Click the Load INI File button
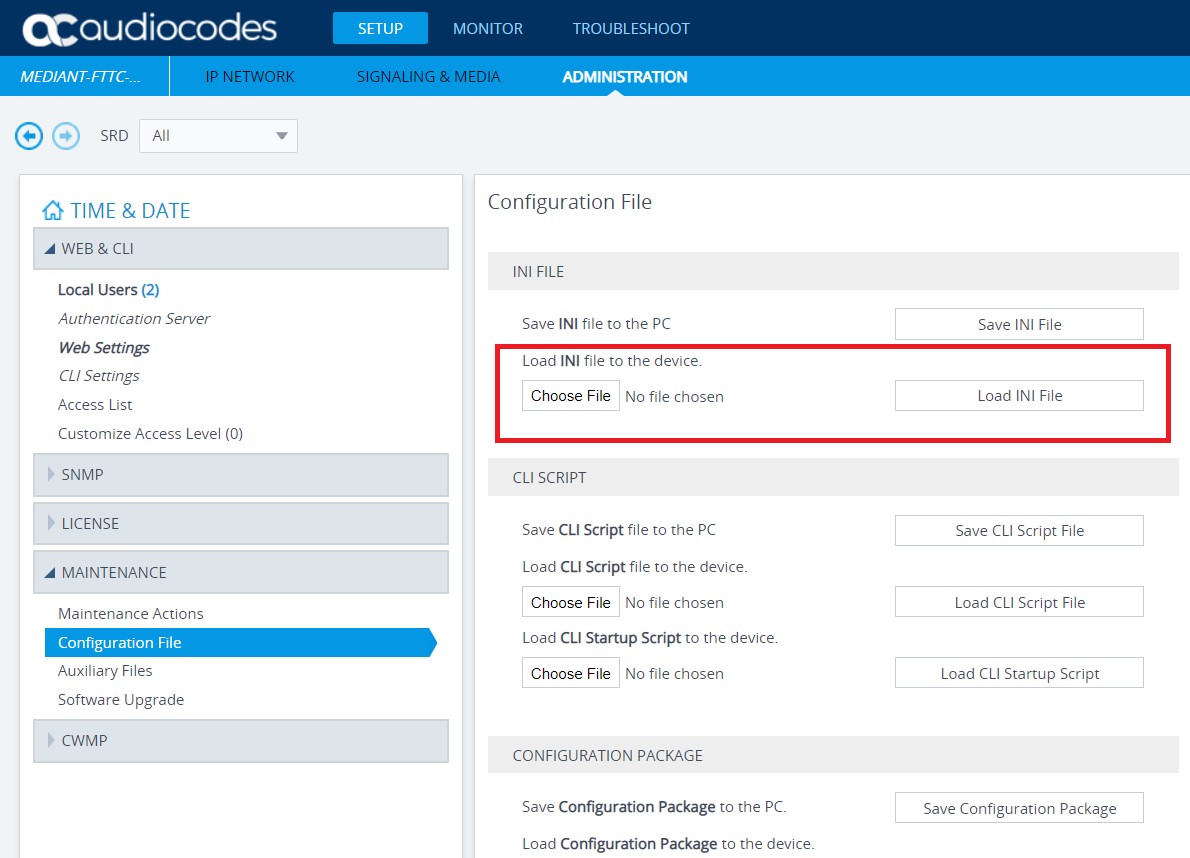The image size is (1190, 858). [x=1019, y=396]
